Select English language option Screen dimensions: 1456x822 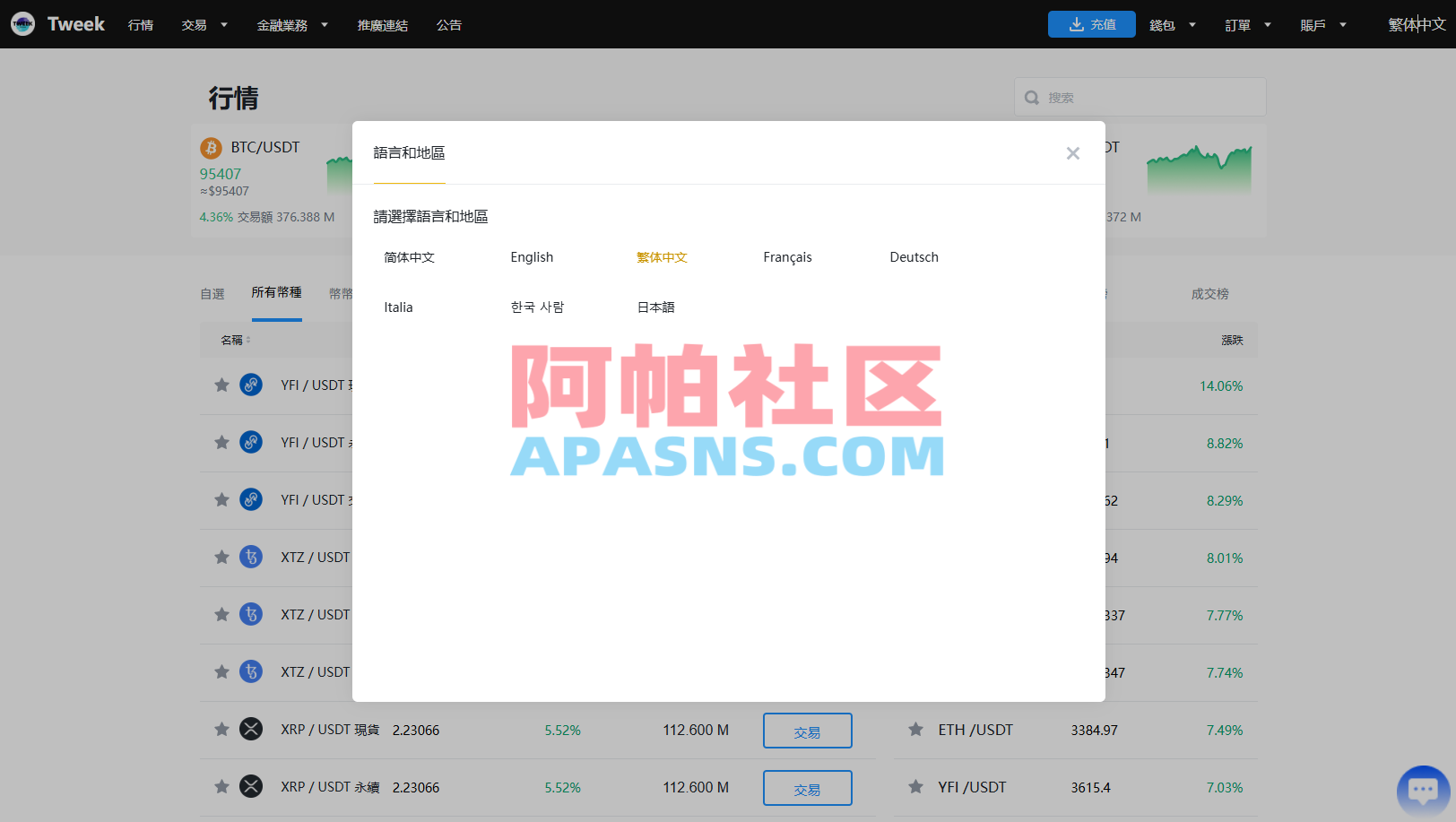coord(532,257)
